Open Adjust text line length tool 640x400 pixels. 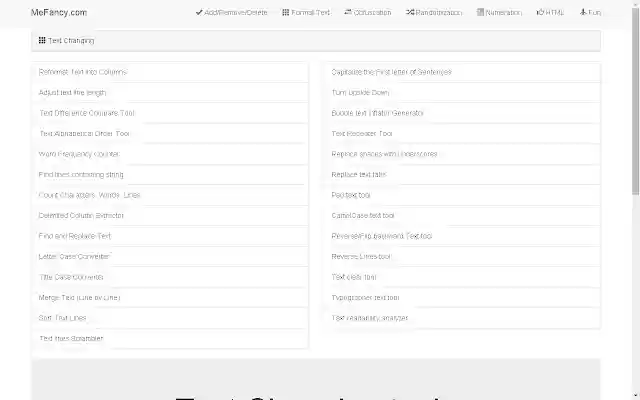point(72,93)
